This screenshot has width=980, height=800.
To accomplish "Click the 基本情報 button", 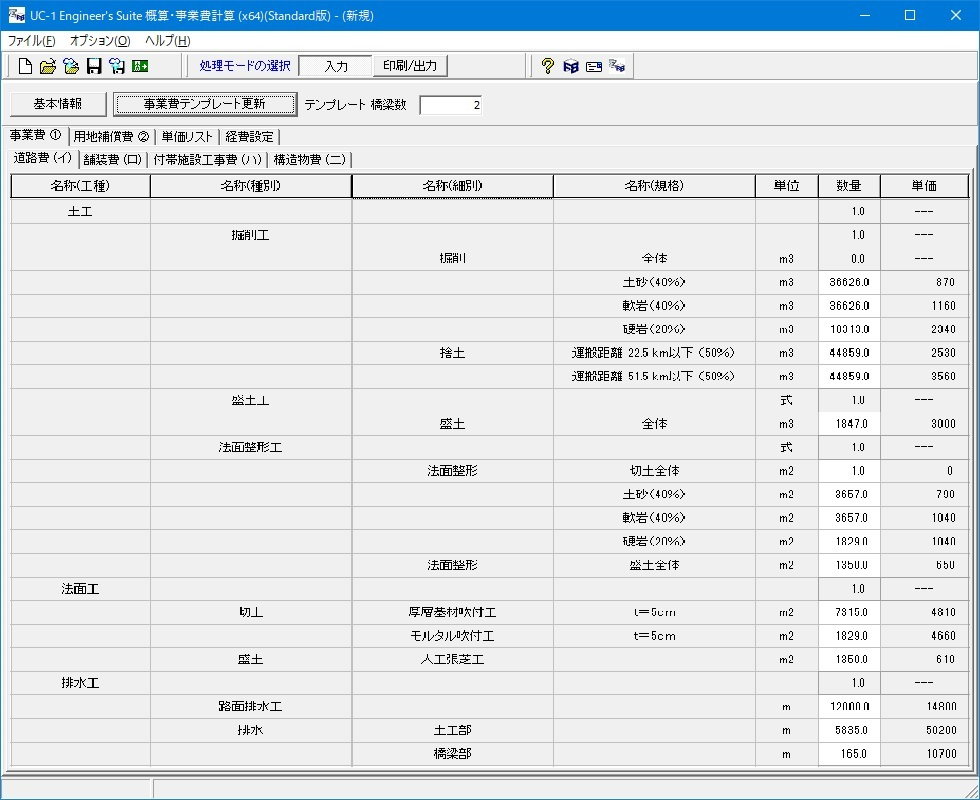I will (x=58, y=104).
